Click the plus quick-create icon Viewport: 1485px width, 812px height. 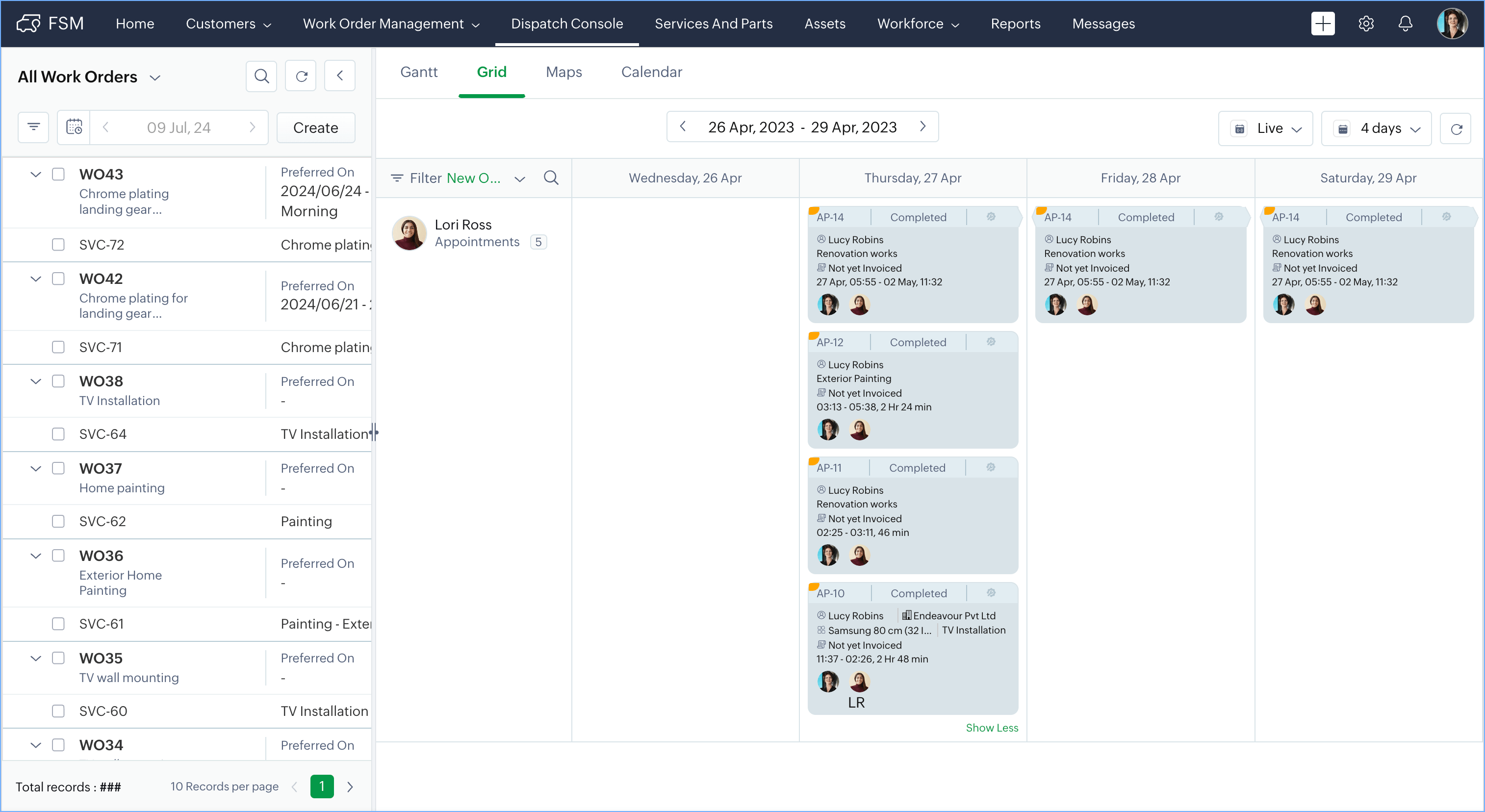(x=1323, y=24)
